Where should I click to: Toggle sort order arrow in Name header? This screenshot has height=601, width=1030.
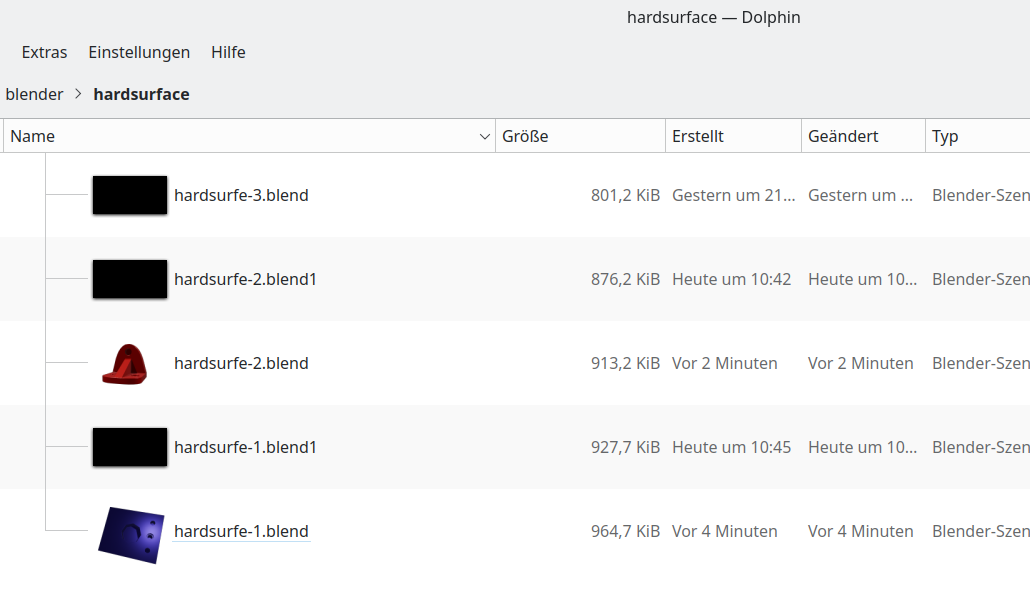[x=485, y=136]
